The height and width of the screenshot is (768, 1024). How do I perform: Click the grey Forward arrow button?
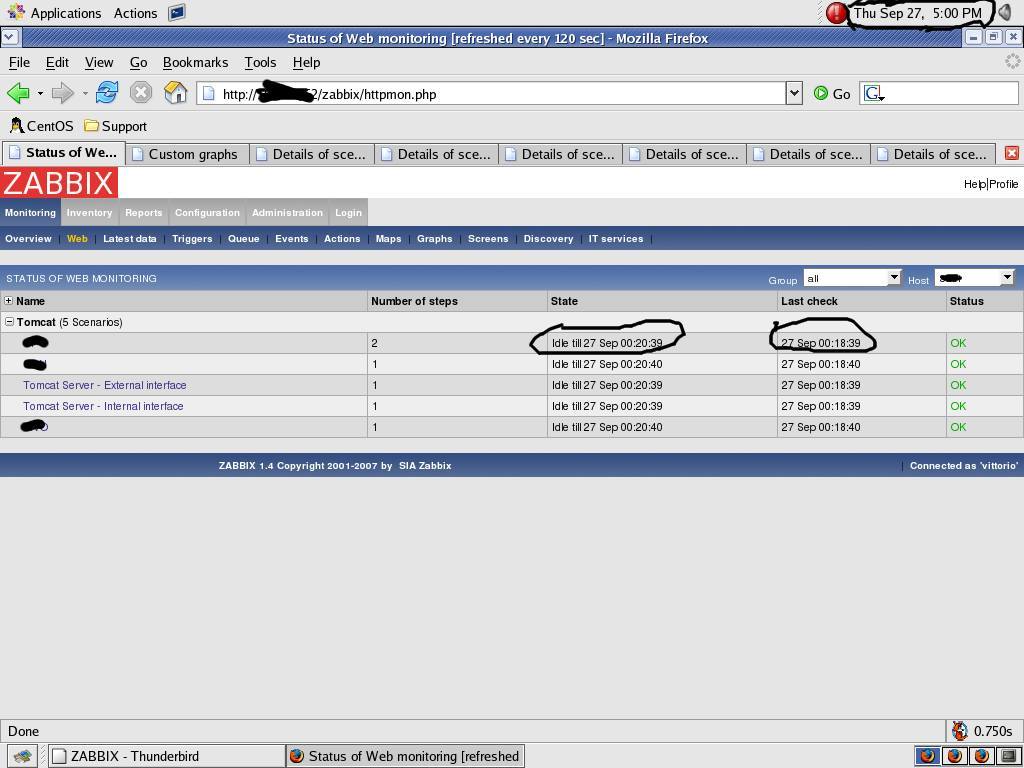(x=63, y=93)
